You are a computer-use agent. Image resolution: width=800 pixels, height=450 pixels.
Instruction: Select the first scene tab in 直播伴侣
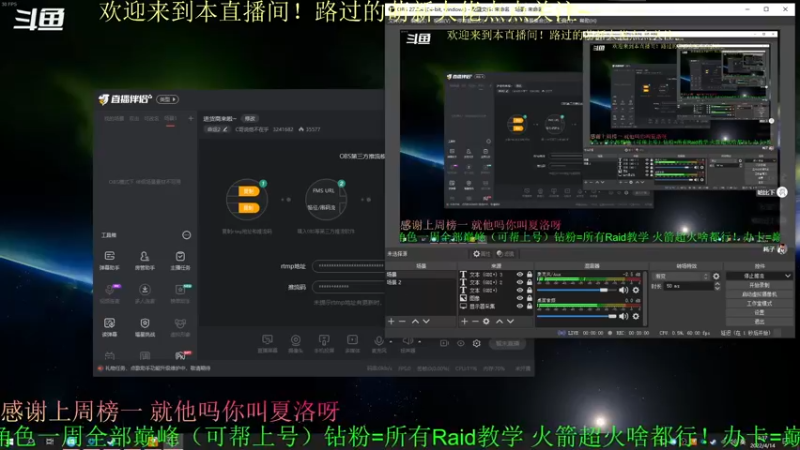pyautogui.click(x=114, y=118)
